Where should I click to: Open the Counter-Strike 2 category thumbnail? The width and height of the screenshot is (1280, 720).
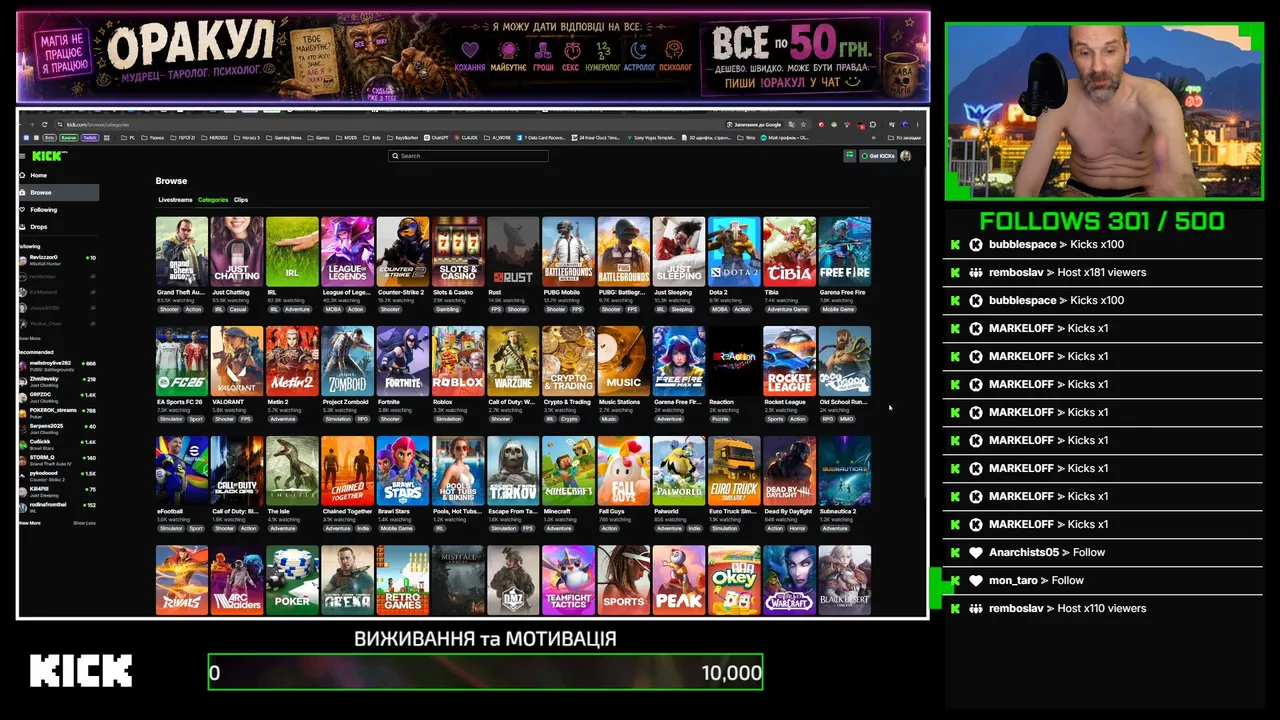coord(403,251)
